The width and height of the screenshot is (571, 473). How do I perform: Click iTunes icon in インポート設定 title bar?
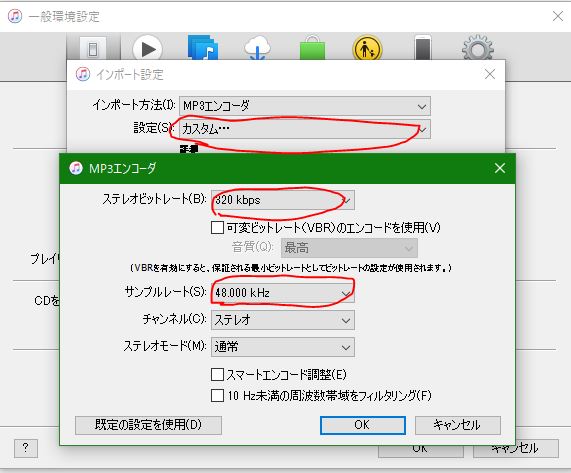point(83,74)
